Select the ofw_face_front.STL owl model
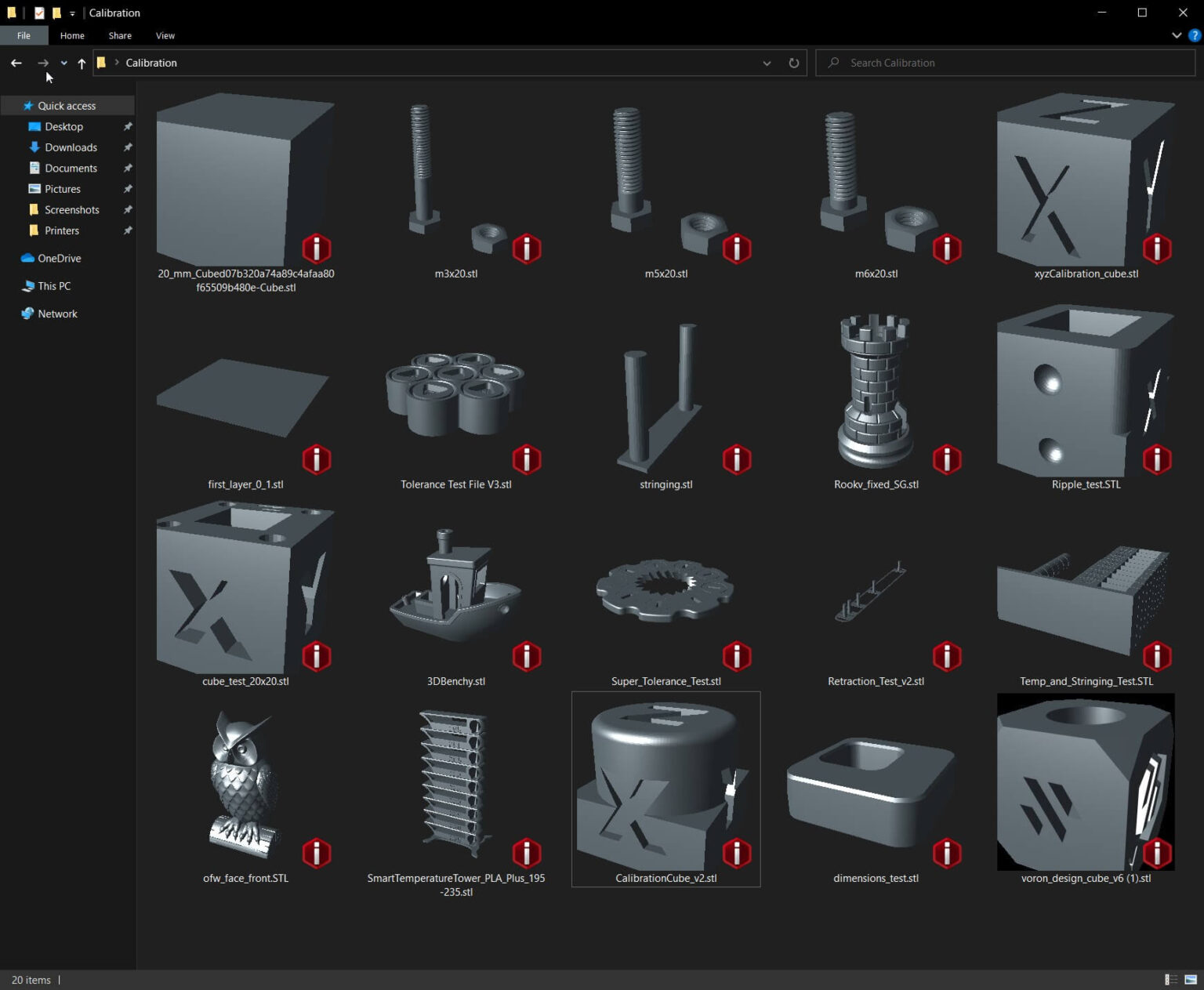 [x=245, y=785]
